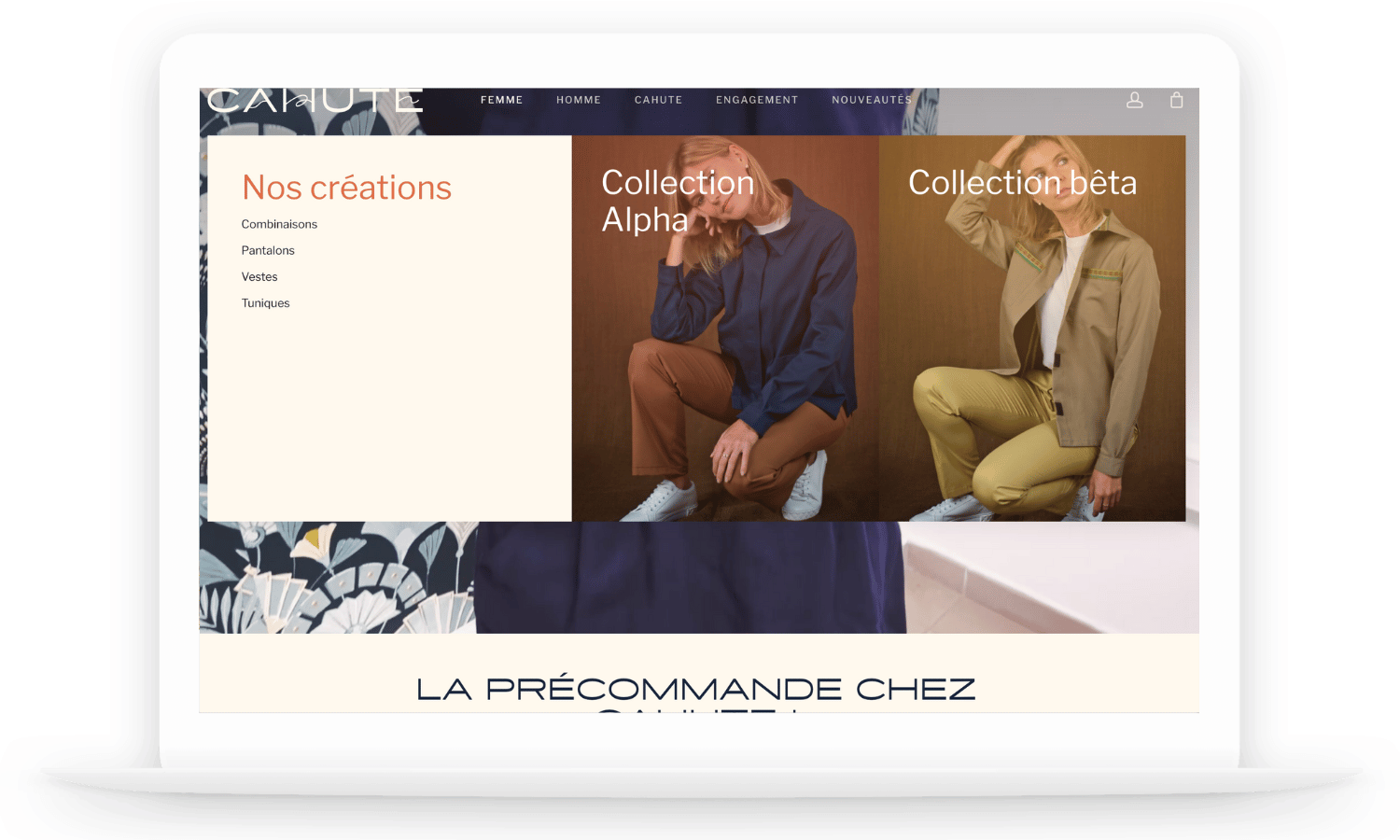Click the floral pattern banner image
This screenshot has height=840, width=1400.
click(338, 578)
